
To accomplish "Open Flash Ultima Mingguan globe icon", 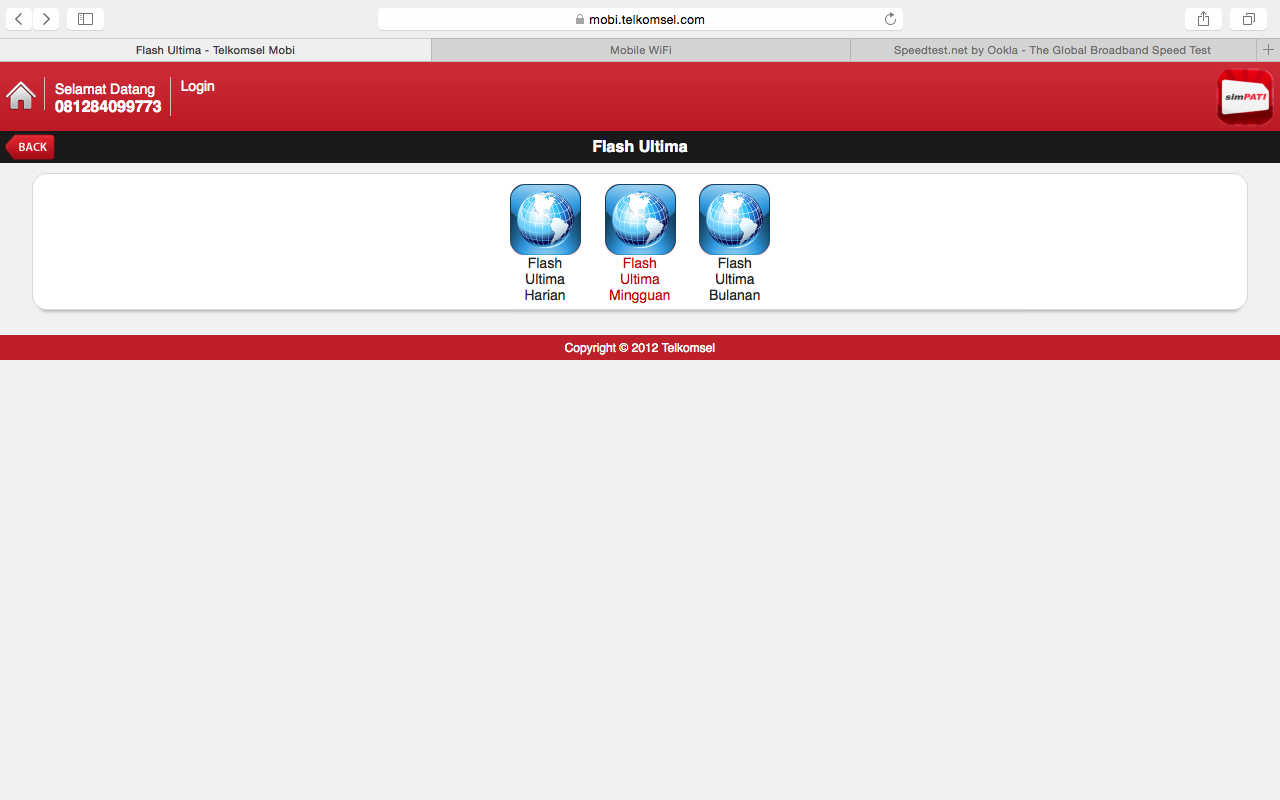I will point(640,219).
